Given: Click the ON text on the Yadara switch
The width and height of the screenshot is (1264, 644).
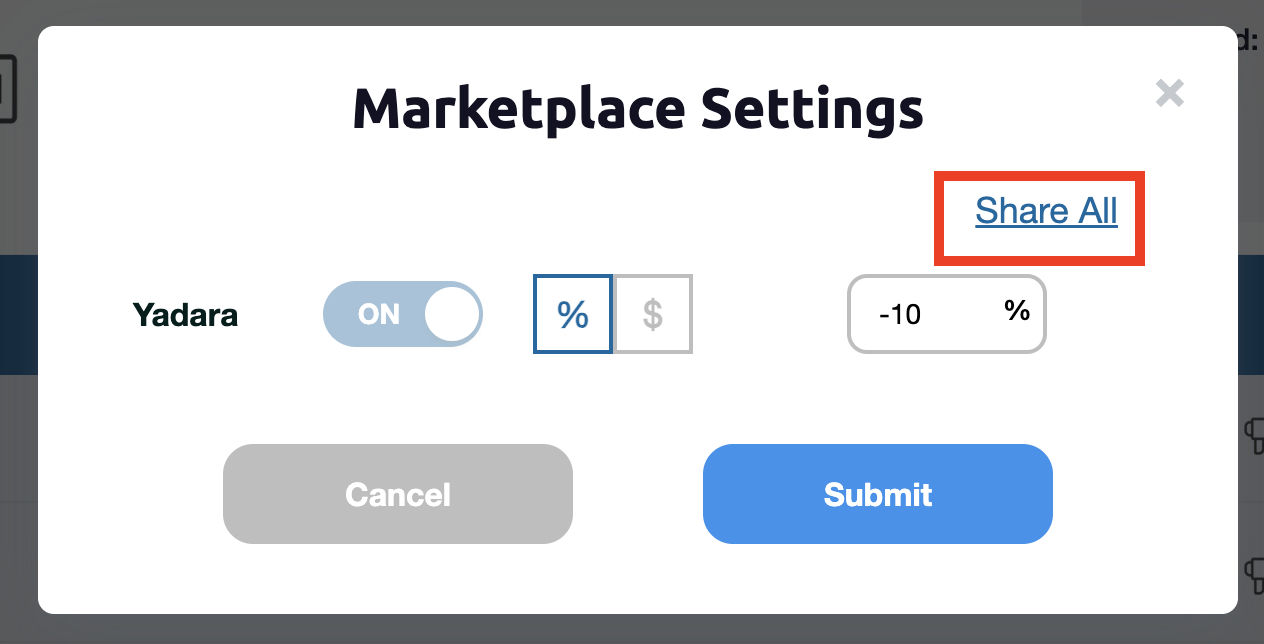Looking at the screenshot, I should click(379, 315).
